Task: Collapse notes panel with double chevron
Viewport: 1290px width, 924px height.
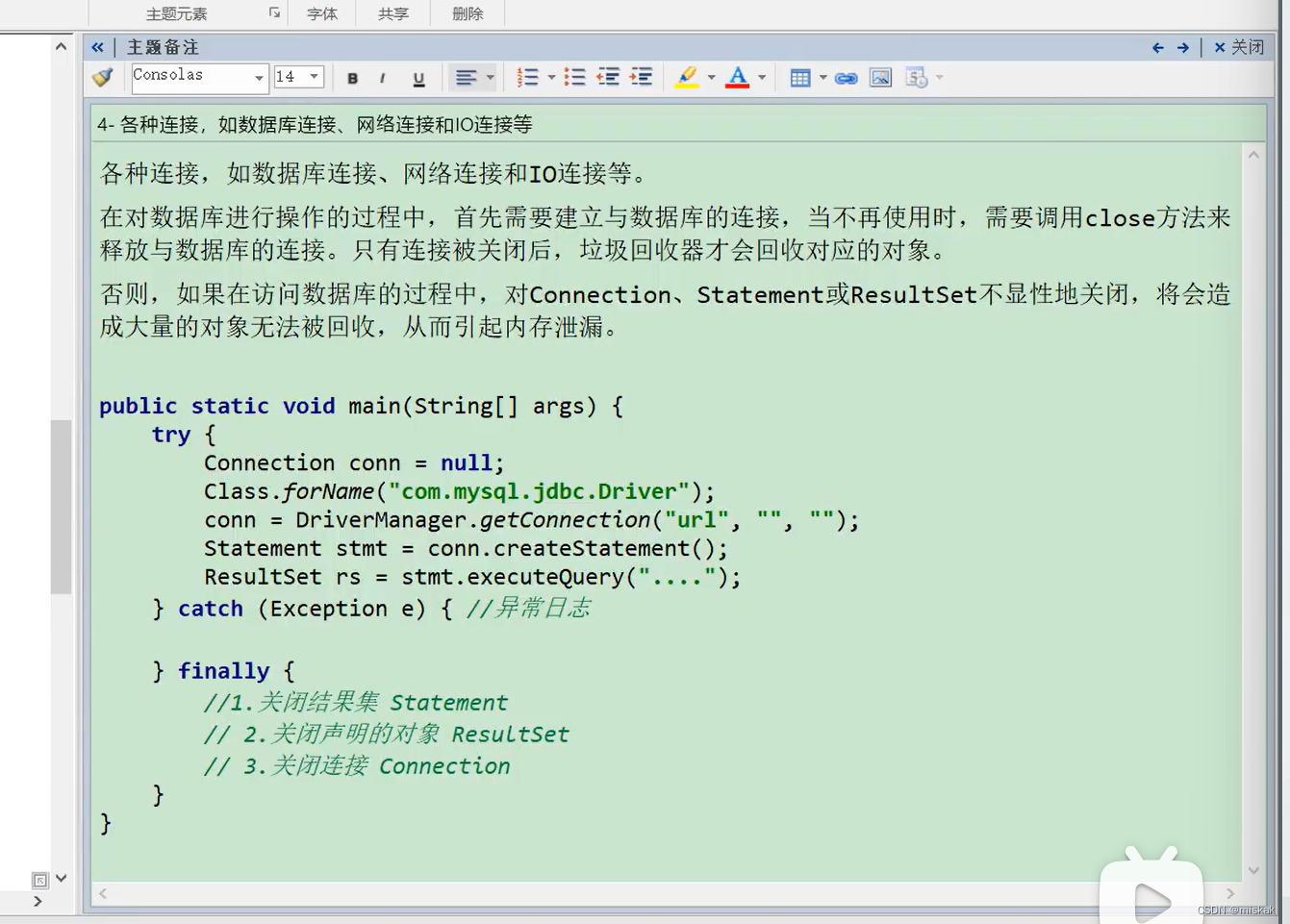Action: pos(97,47)
